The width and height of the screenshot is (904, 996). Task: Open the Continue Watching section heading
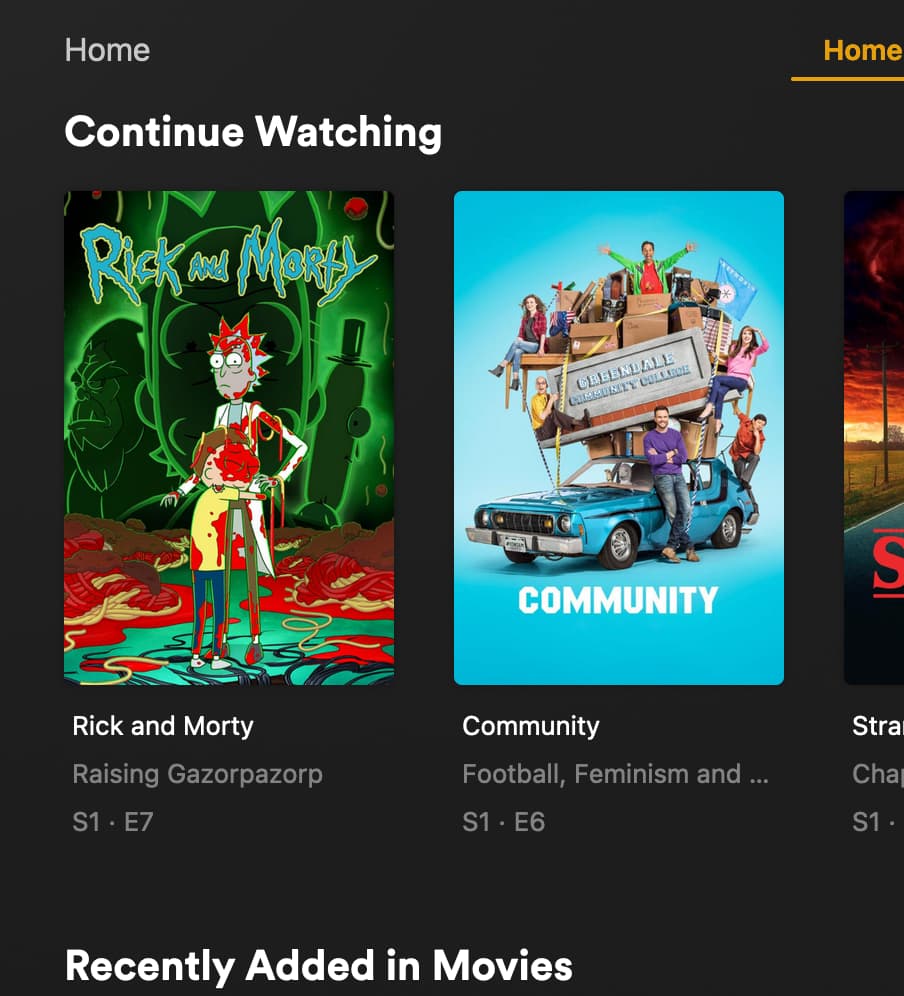[253, 132]
